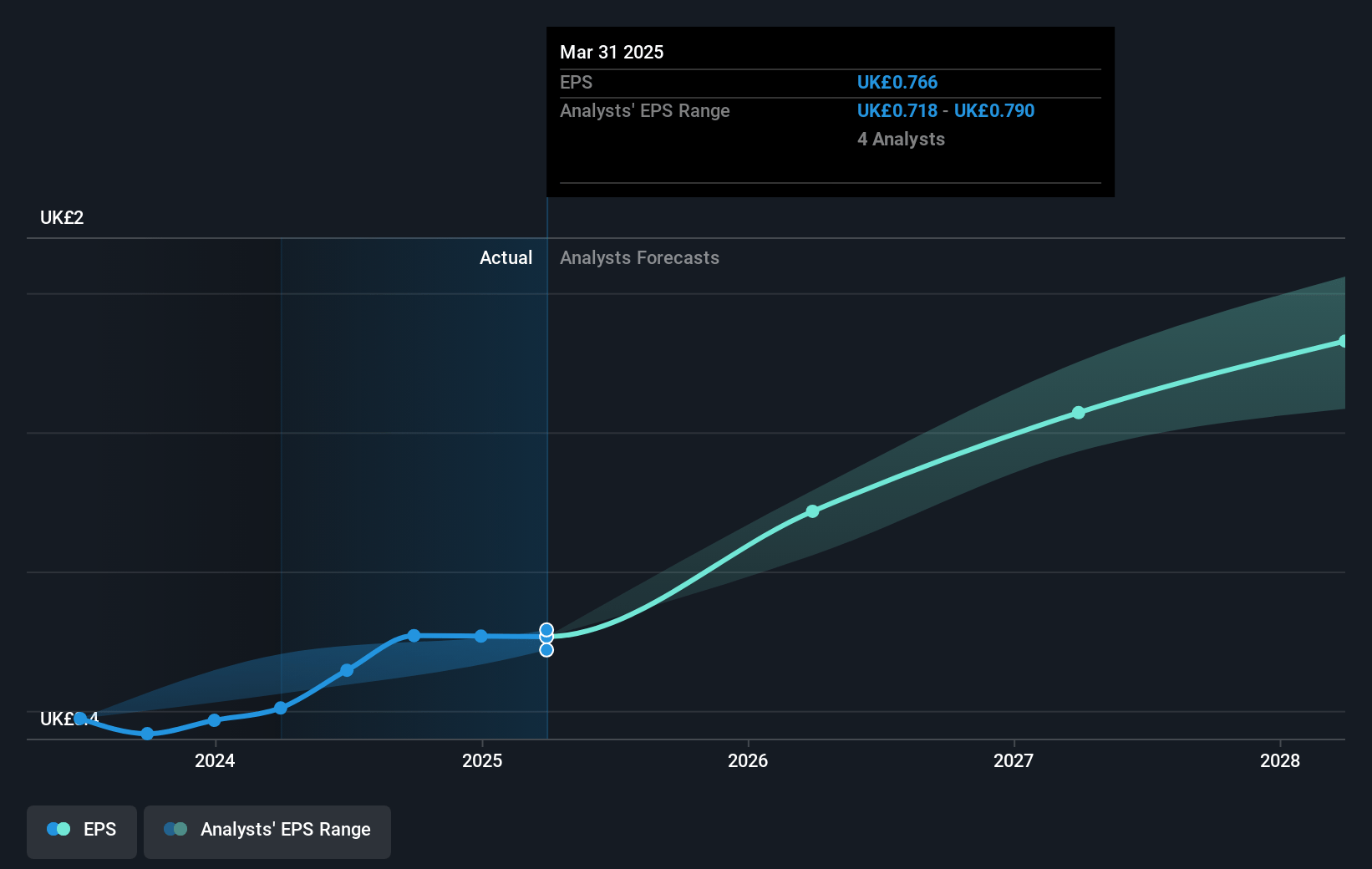Image resolution: width=1372 pixels, height=869 pixels.
Task: Click the 2026 x-axis label
Action: point(748,760)
